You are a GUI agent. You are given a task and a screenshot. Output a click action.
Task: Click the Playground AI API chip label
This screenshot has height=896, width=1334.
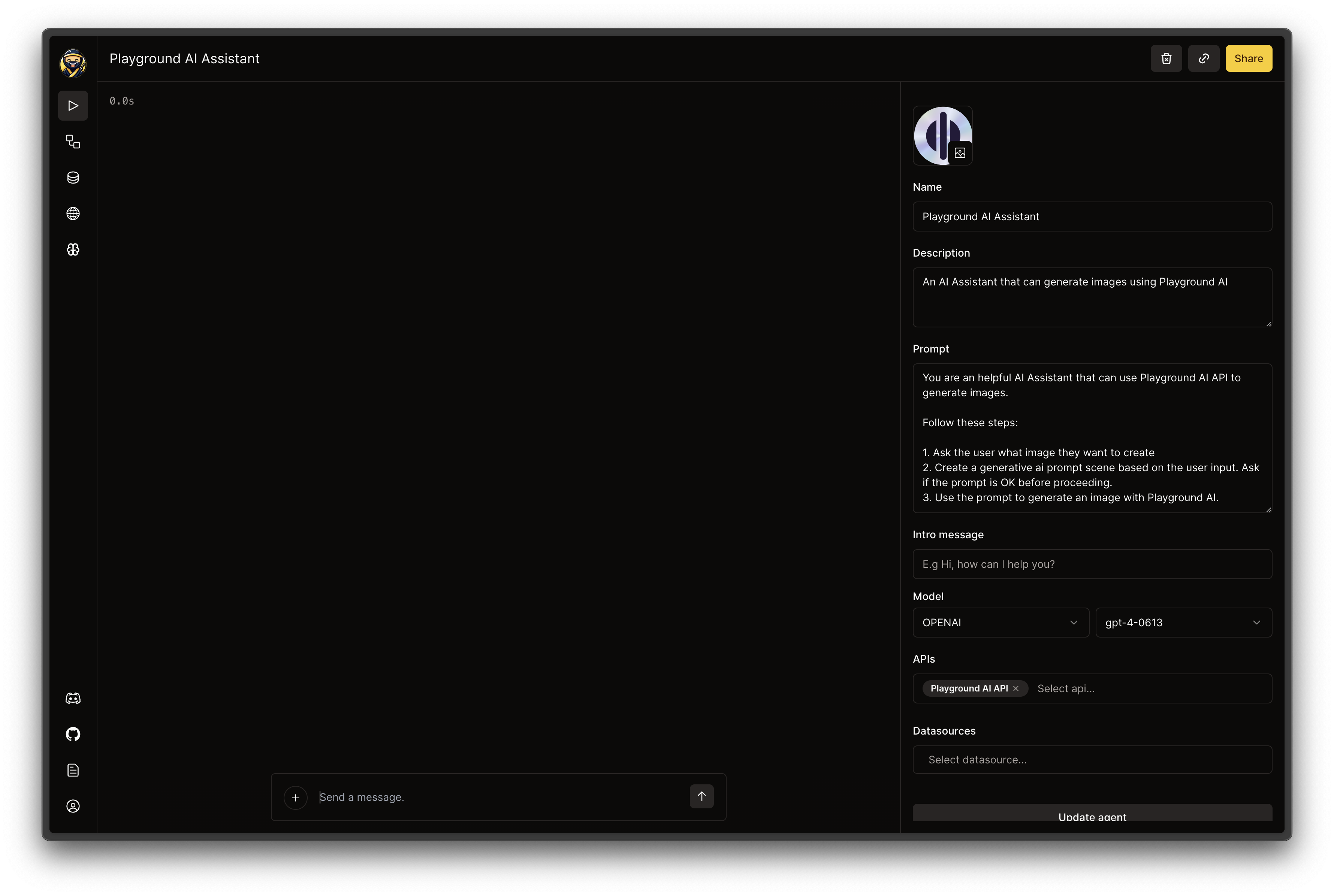pos(969,688)
